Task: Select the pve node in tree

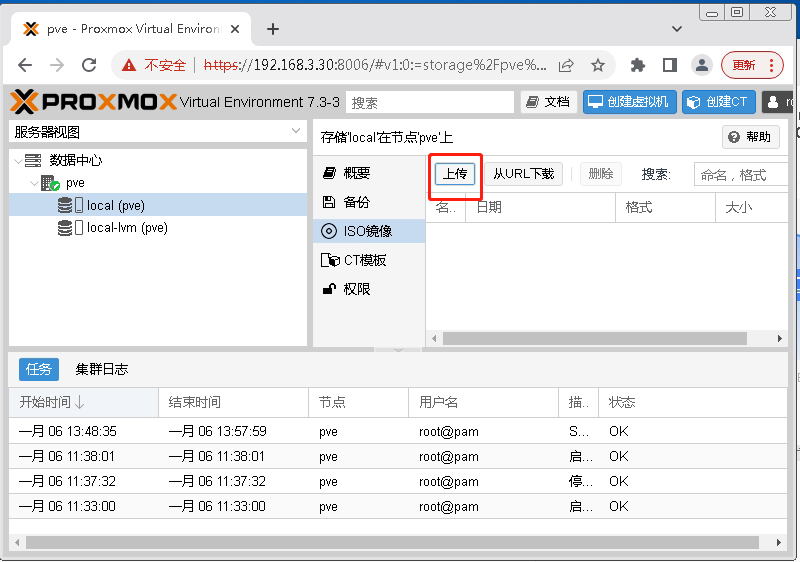Action: 75,183
